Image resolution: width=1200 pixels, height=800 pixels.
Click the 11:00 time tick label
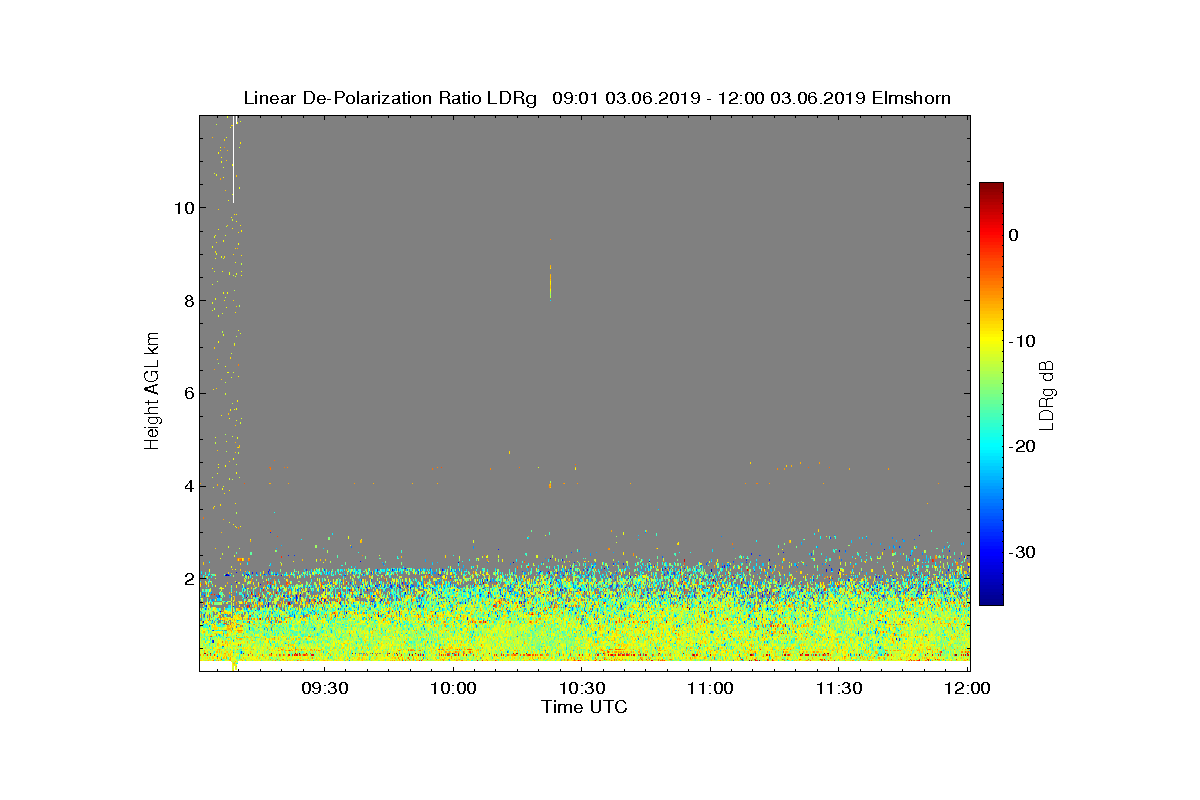(711, 689)
